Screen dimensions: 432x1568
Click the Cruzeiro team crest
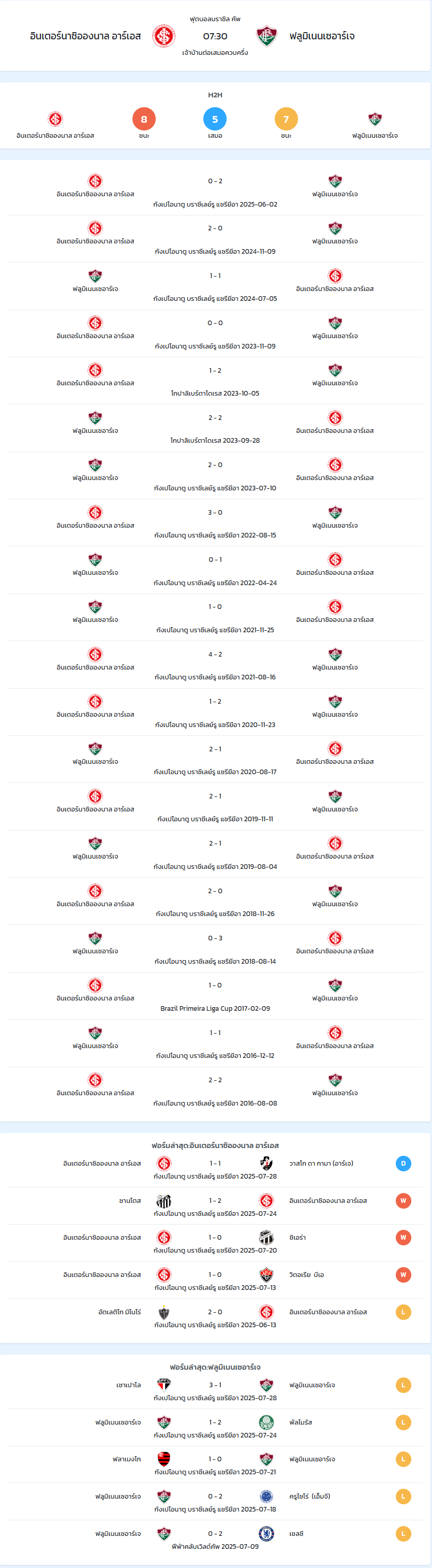point(266,1496)
